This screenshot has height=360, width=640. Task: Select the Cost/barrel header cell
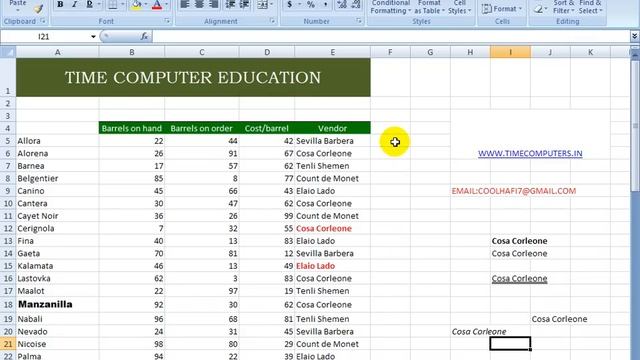tap(267, 128)
